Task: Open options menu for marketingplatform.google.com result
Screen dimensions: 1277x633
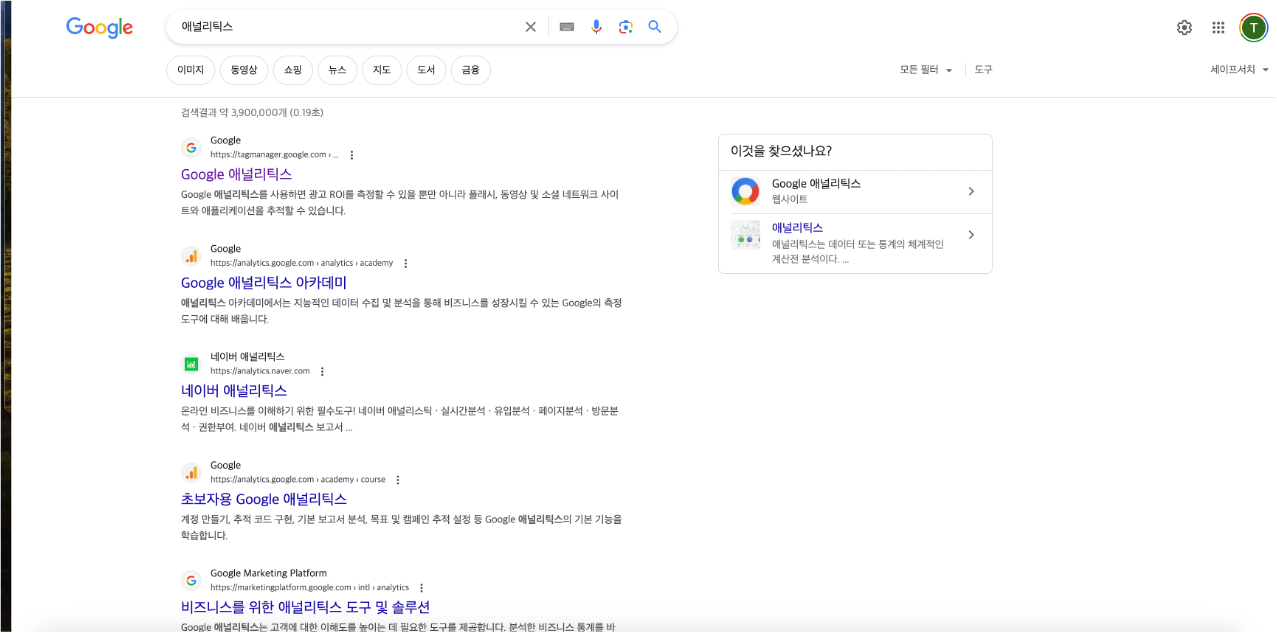Action: point(421,588)
